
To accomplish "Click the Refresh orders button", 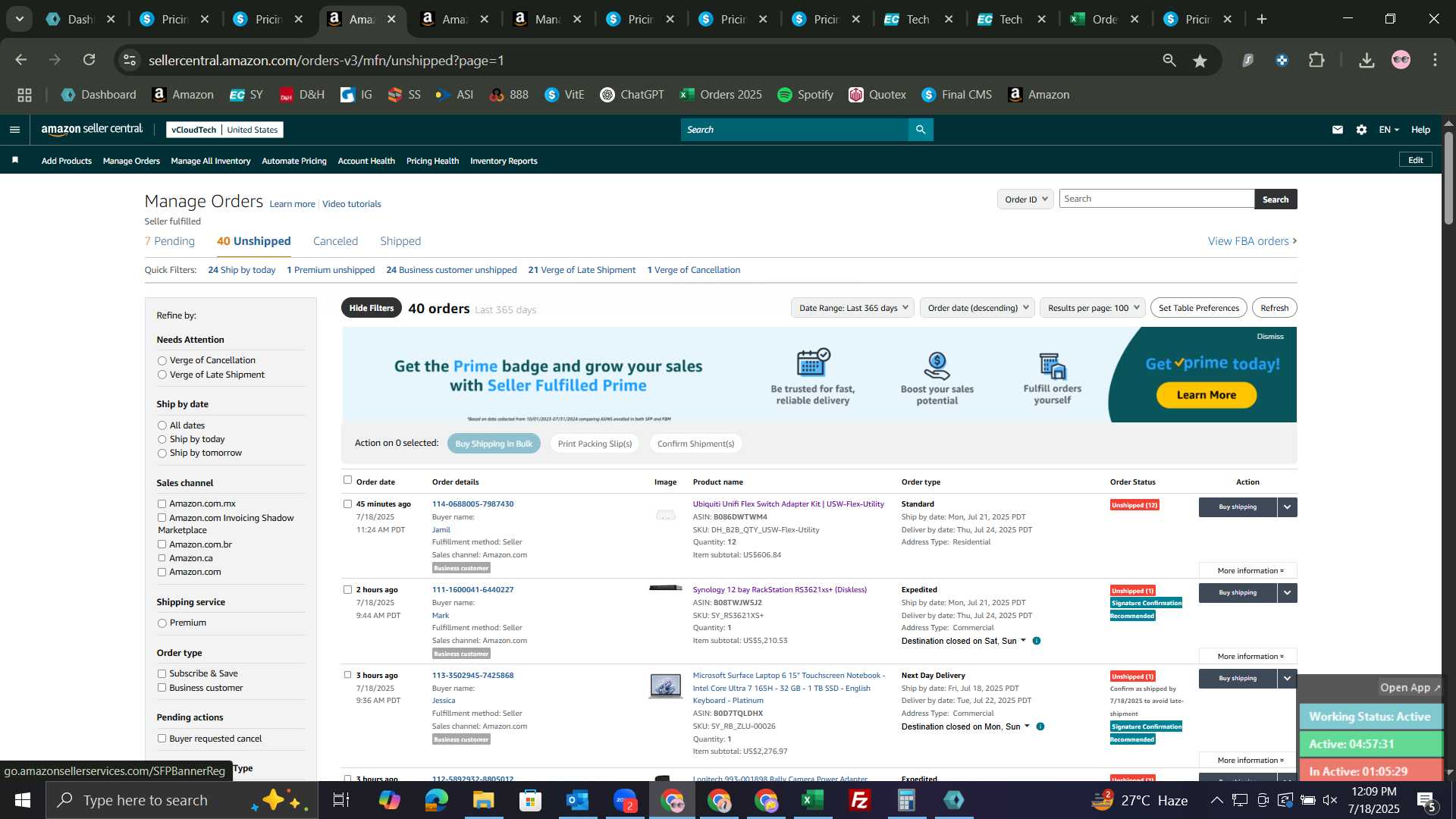I will point(1275,308).
